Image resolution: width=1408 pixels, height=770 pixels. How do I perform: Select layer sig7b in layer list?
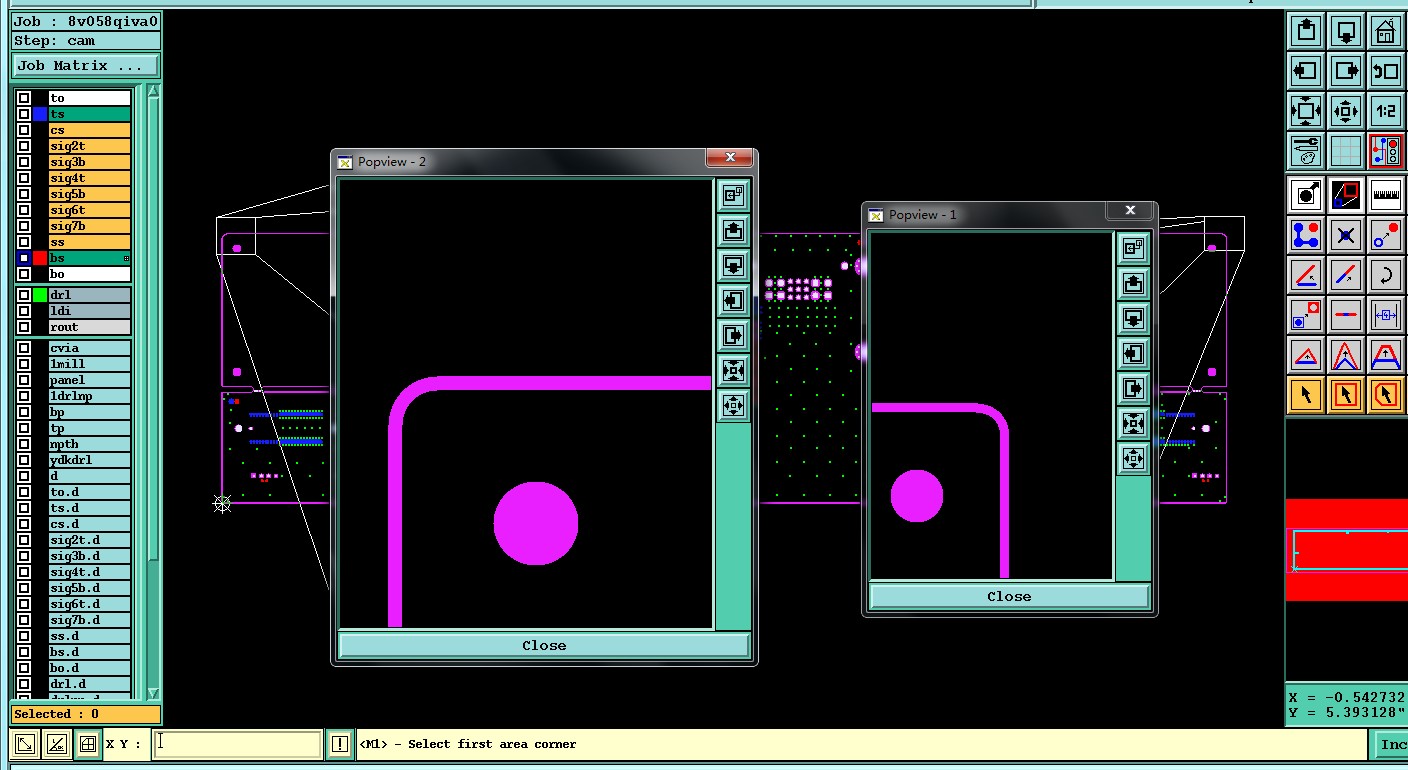90,226
